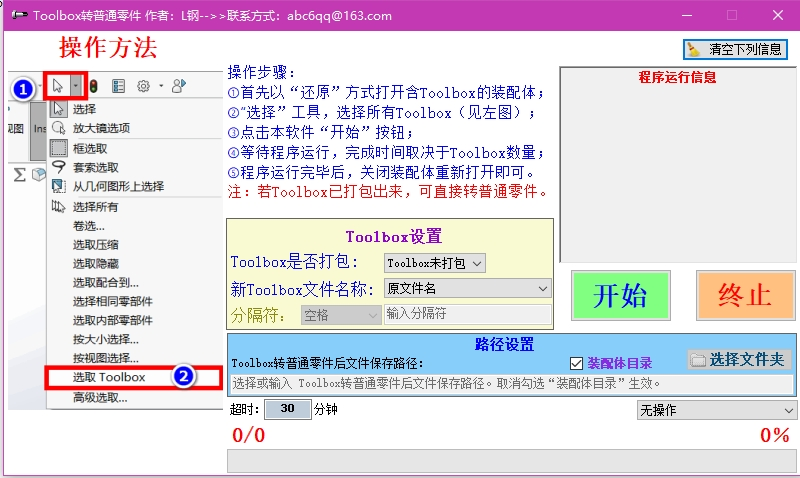Screen dimensions: 800x478
Task: Select the arrow cursor tool in the tutorial image
Action: point(58,86)
